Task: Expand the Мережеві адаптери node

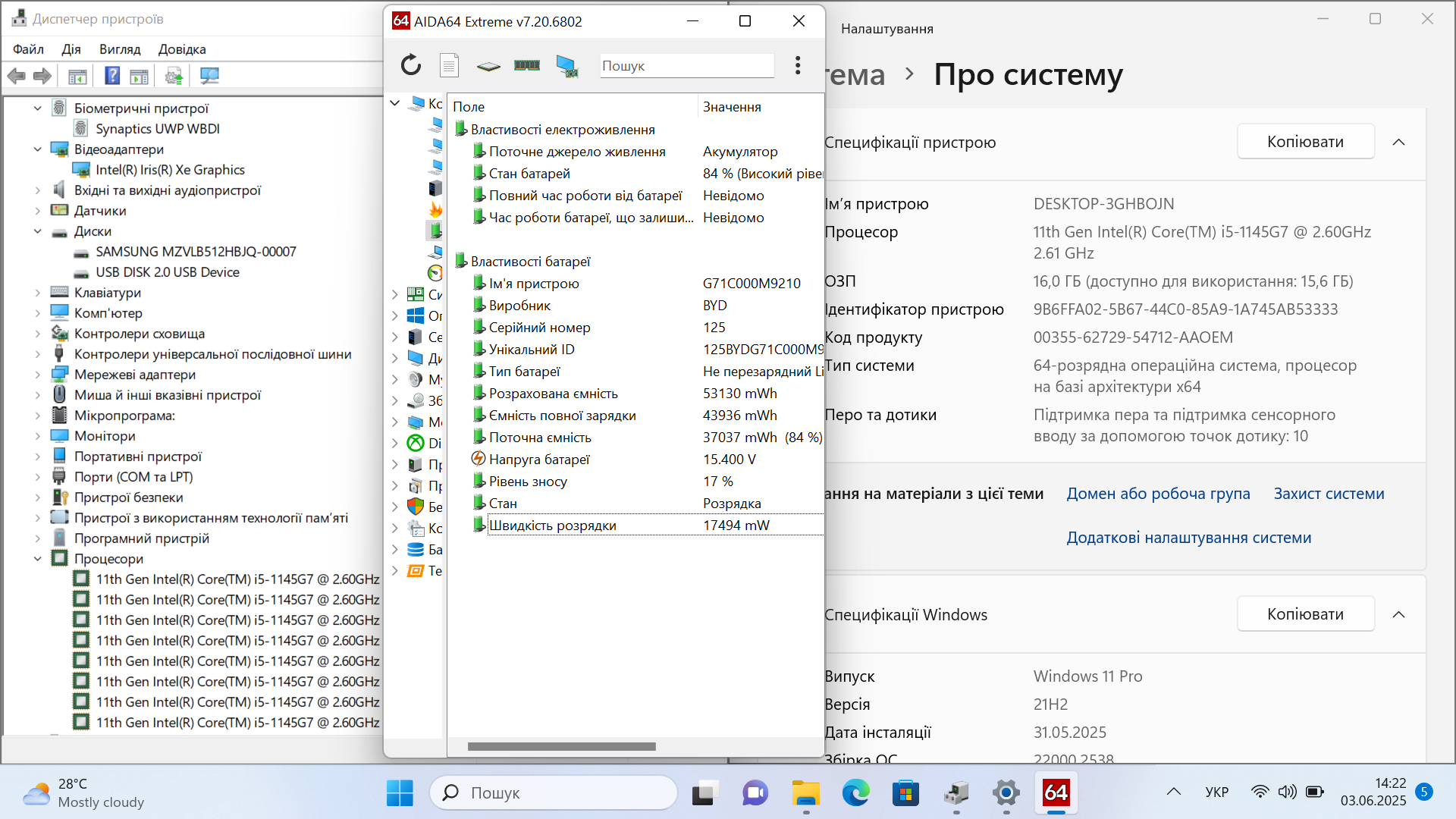Action: 37,375
